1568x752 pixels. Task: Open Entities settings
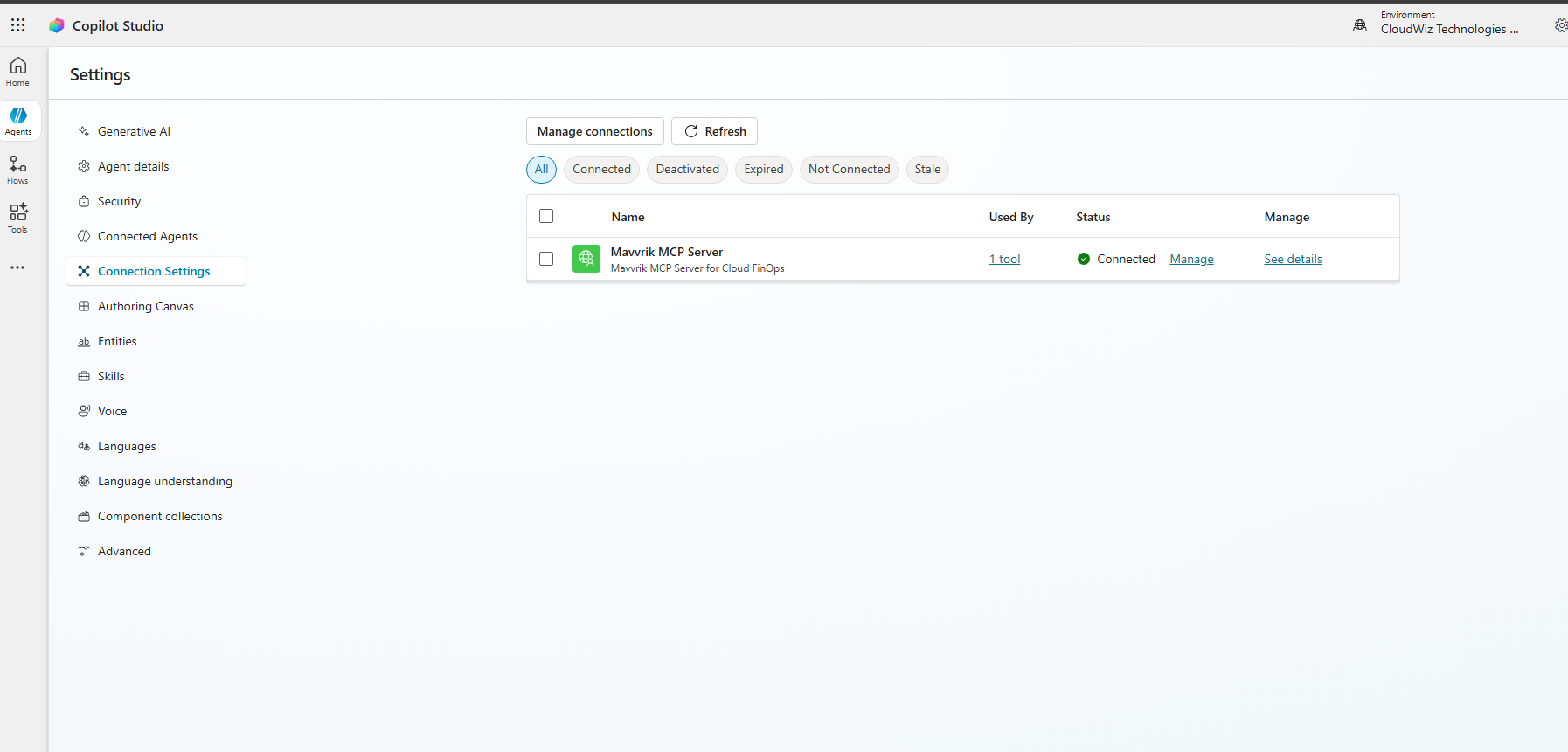[156, 341]
